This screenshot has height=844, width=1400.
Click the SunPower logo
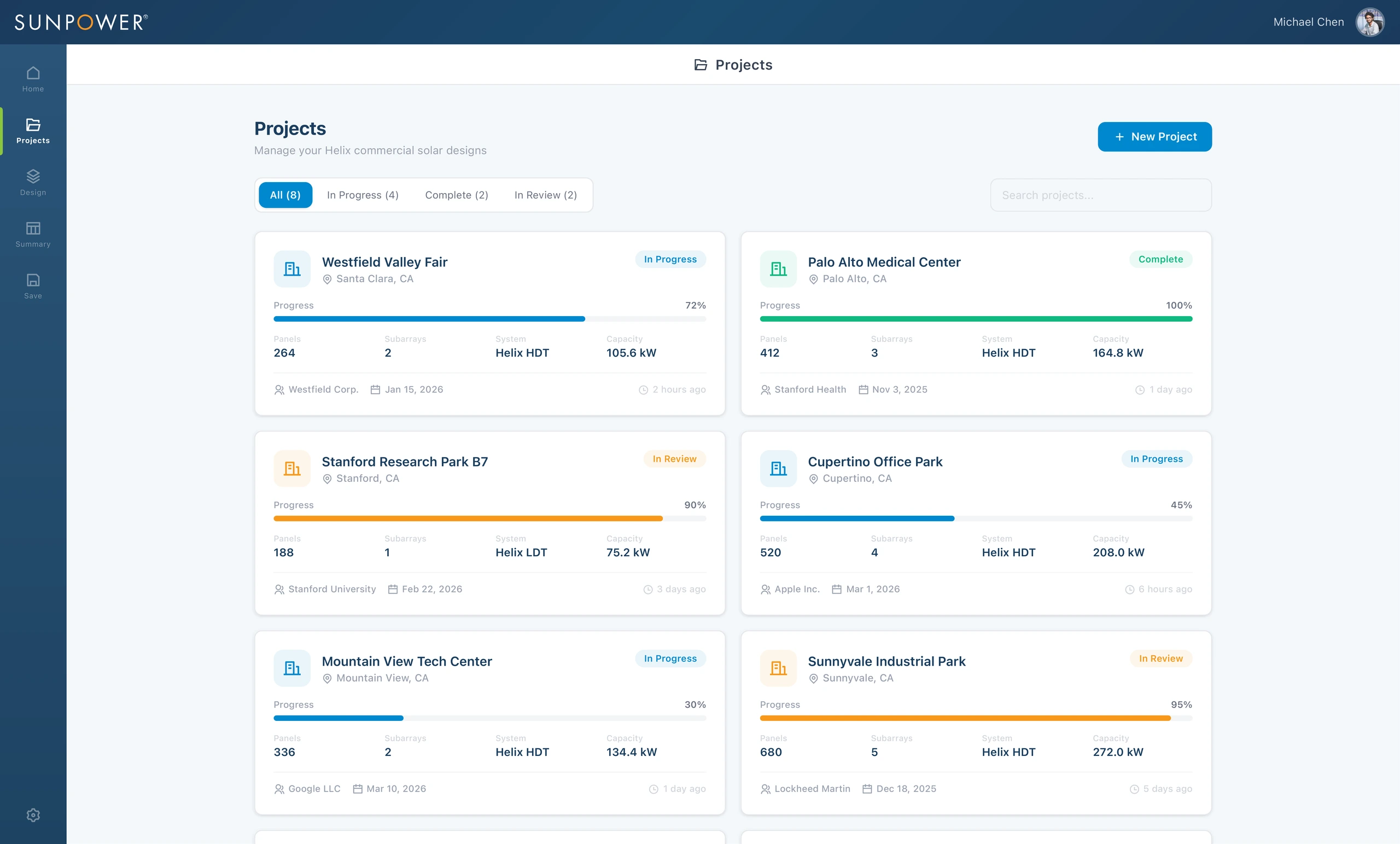[x=81, y=22]
